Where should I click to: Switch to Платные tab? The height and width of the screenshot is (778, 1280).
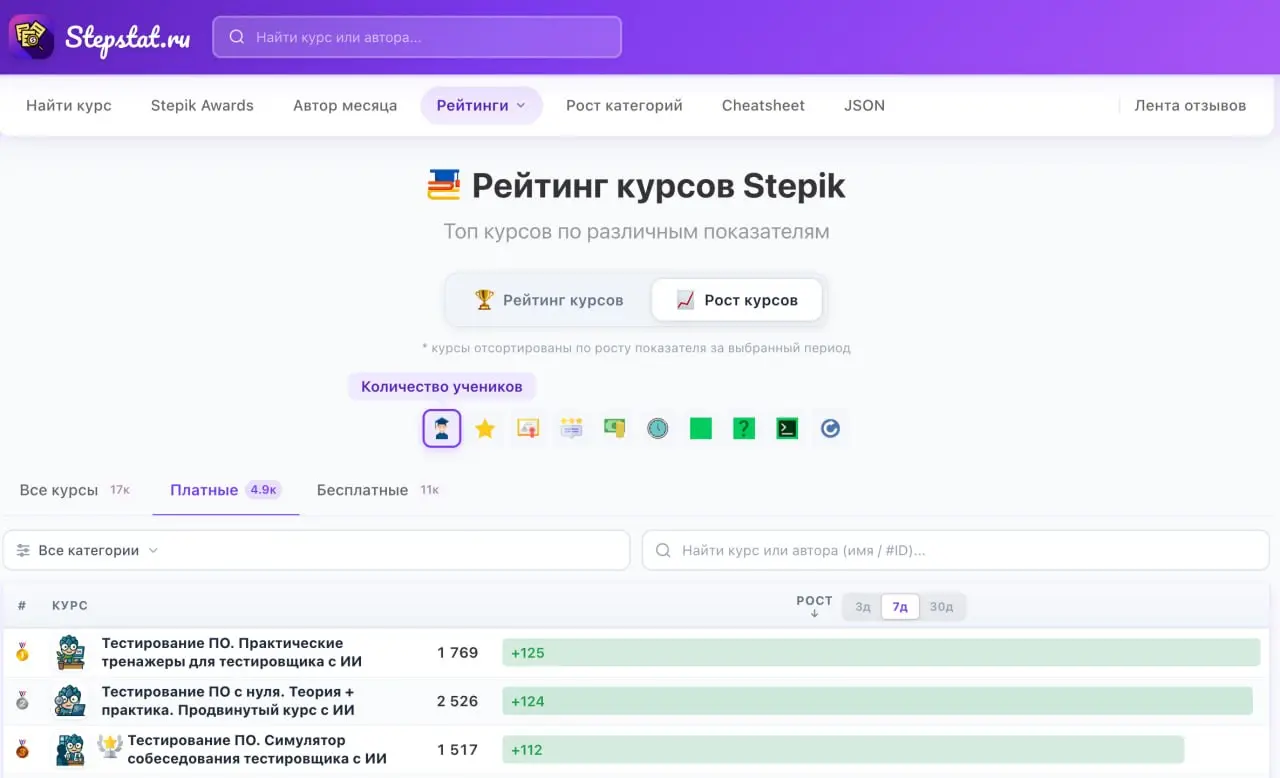pos(226,490)
